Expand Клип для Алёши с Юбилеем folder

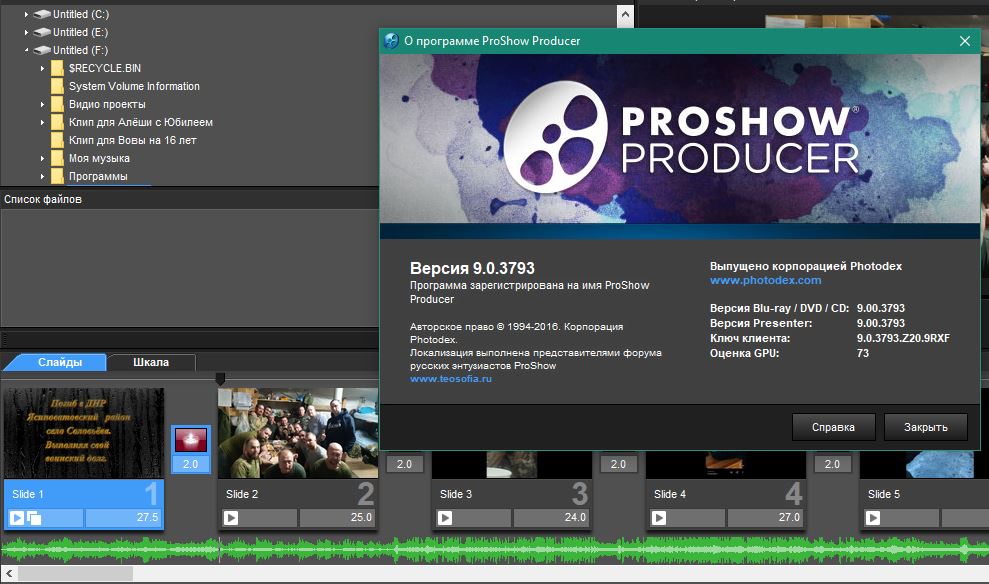pos(42,122)
